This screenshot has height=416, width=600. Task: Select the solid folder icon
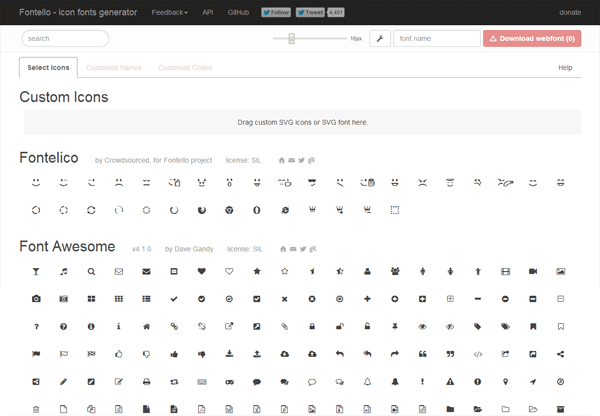pos(450,409)
